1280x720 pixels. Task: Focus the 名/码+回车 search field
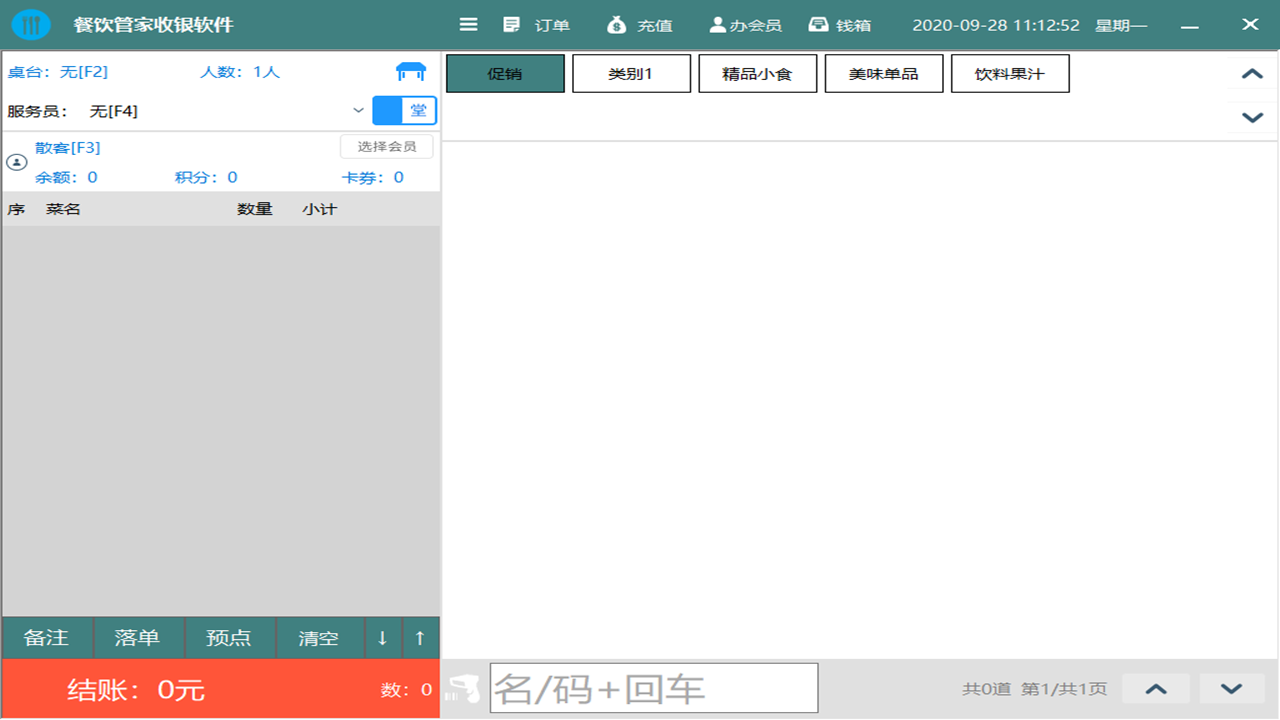(654, 688)
